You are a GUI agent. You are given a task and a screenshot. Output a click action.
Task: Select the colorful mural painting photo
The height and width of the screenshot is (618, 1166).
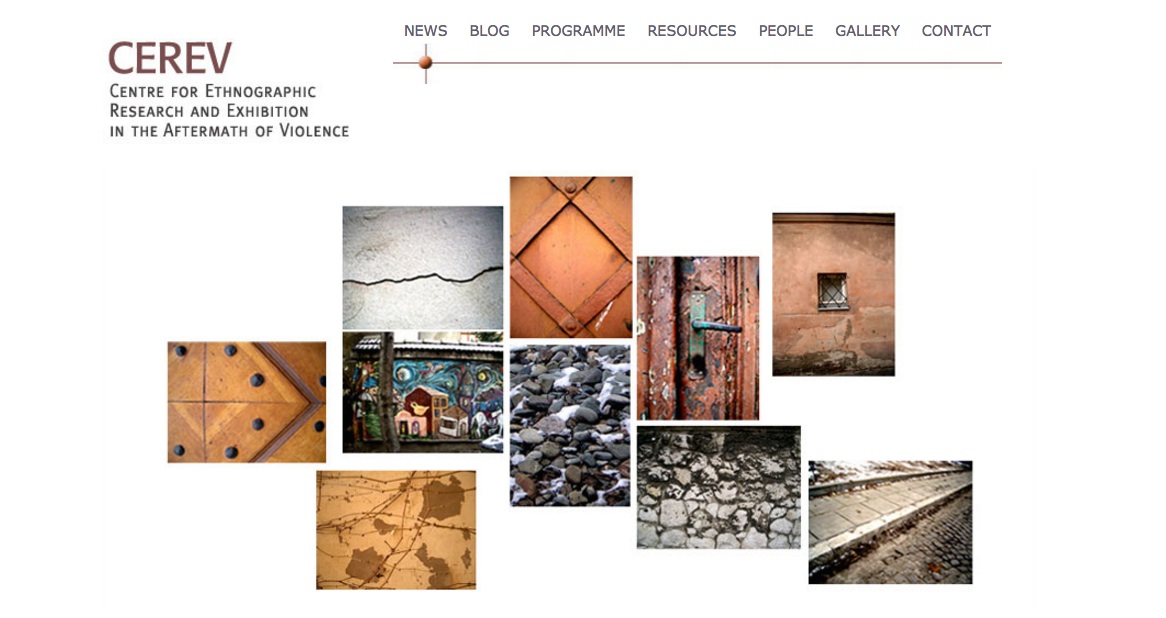point(422,393)
